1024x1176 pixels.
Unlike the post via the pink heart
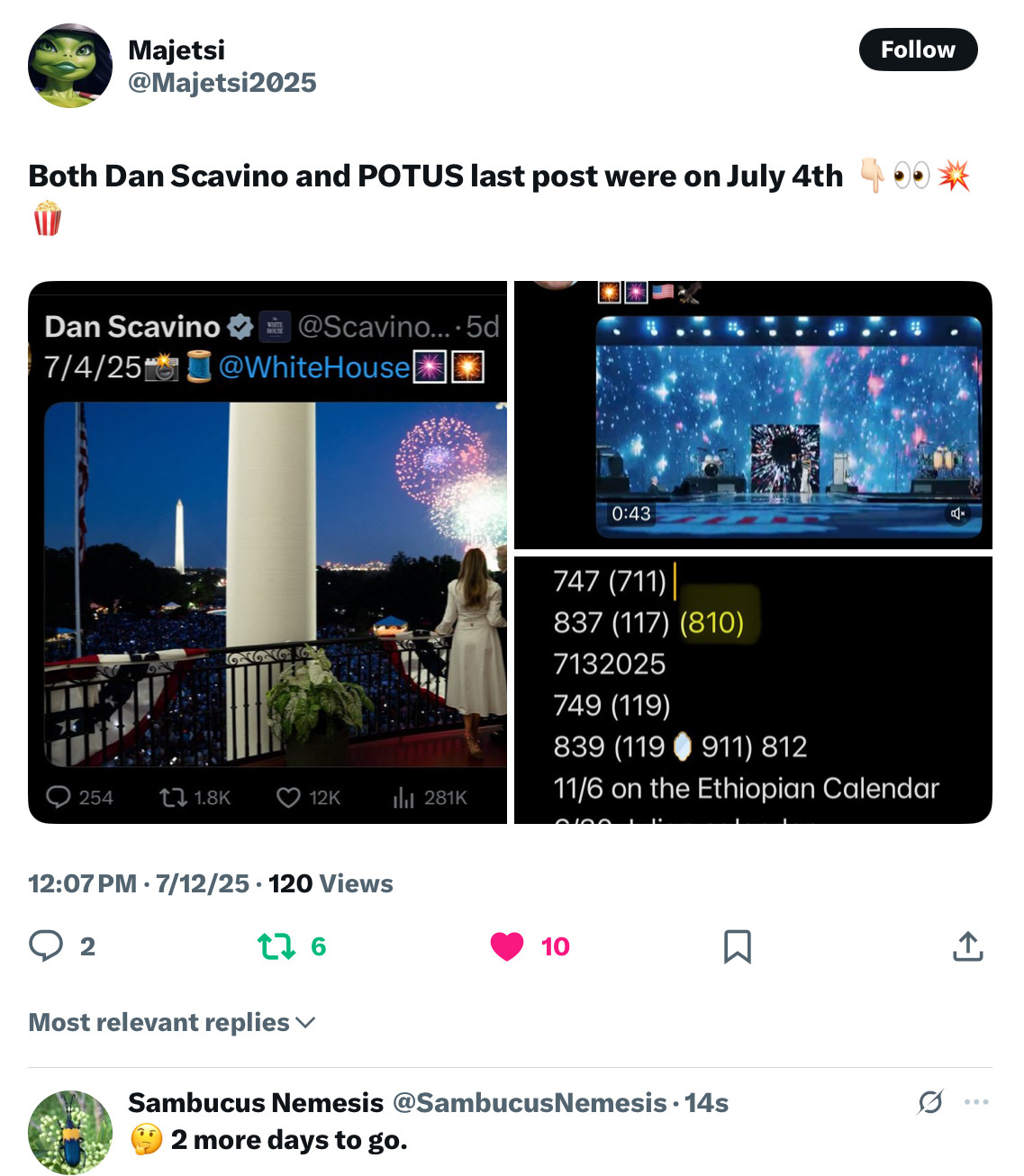pos(507,946)
